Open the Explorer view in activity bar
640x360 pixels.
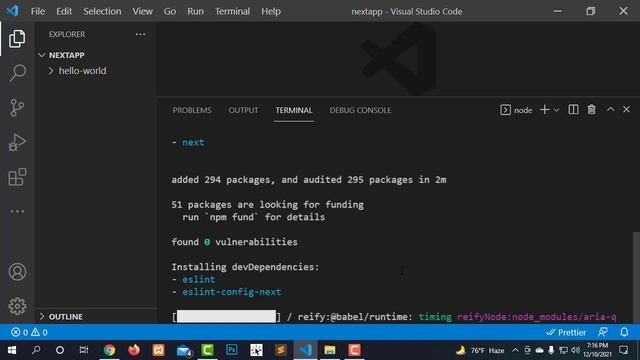17,39
